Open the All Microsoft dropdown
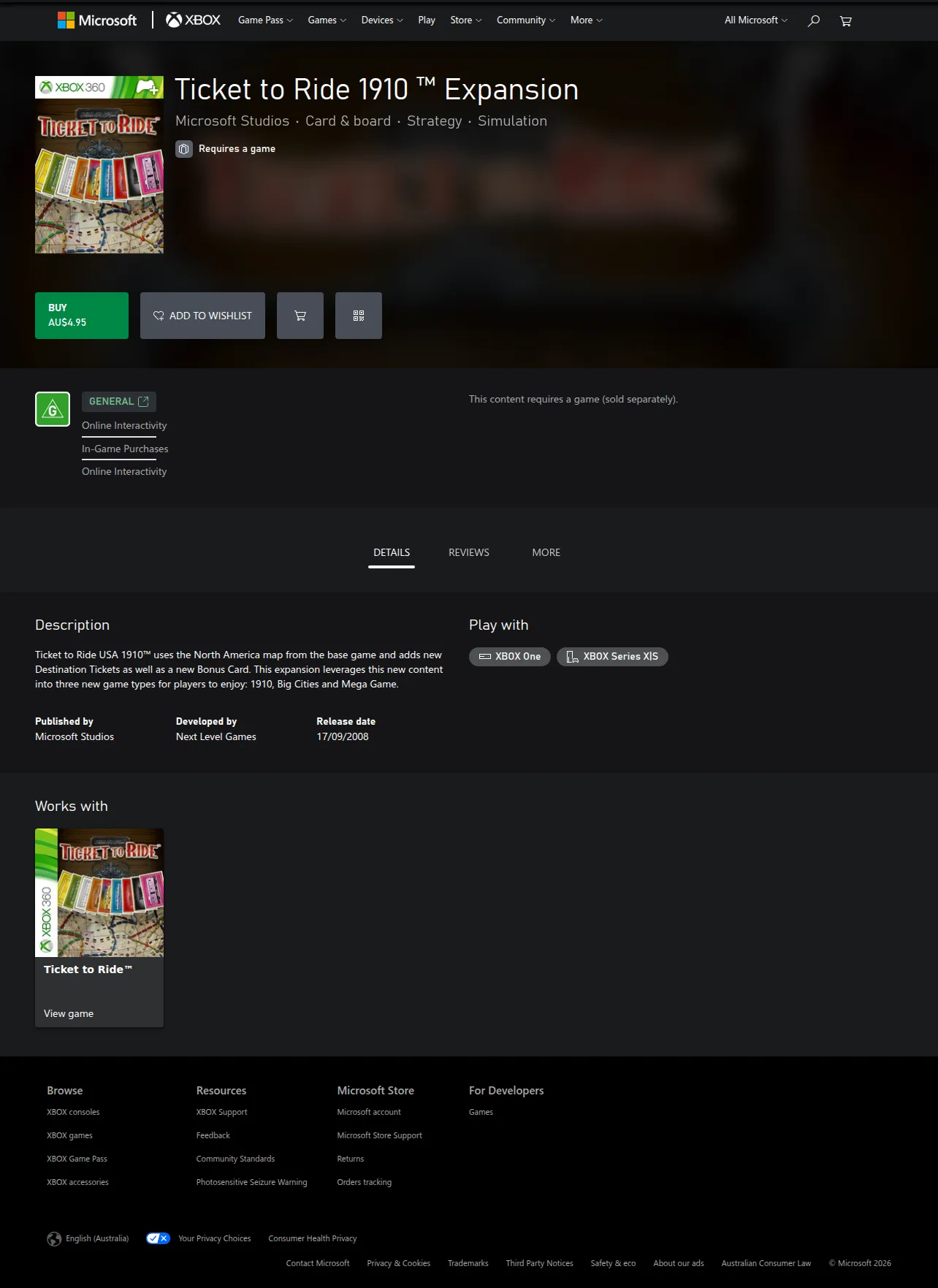This screenshot has height=1288, width=938. (x=756, y=20)
